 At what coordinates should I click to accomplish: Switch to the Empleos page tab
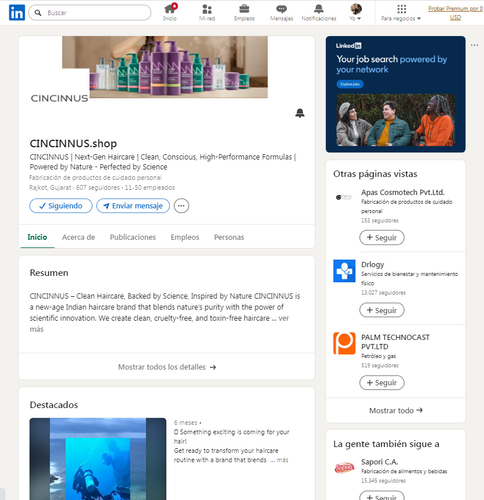(185, 237)
